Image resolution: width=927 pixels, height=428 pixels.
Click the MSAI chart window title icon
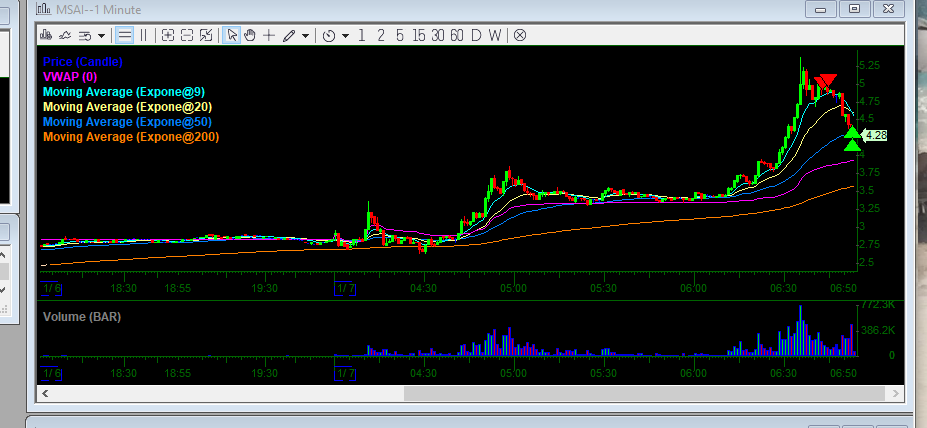[44, 9]
